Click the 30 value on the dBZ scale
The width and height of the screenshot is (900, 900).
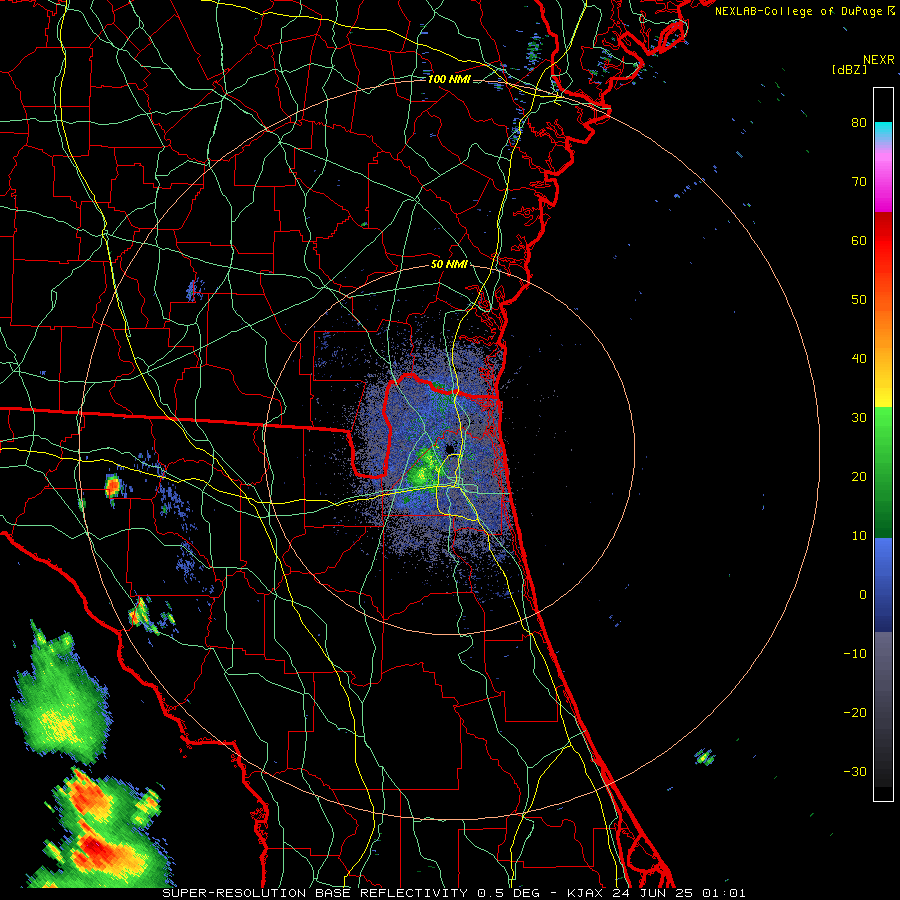[859, 417]
